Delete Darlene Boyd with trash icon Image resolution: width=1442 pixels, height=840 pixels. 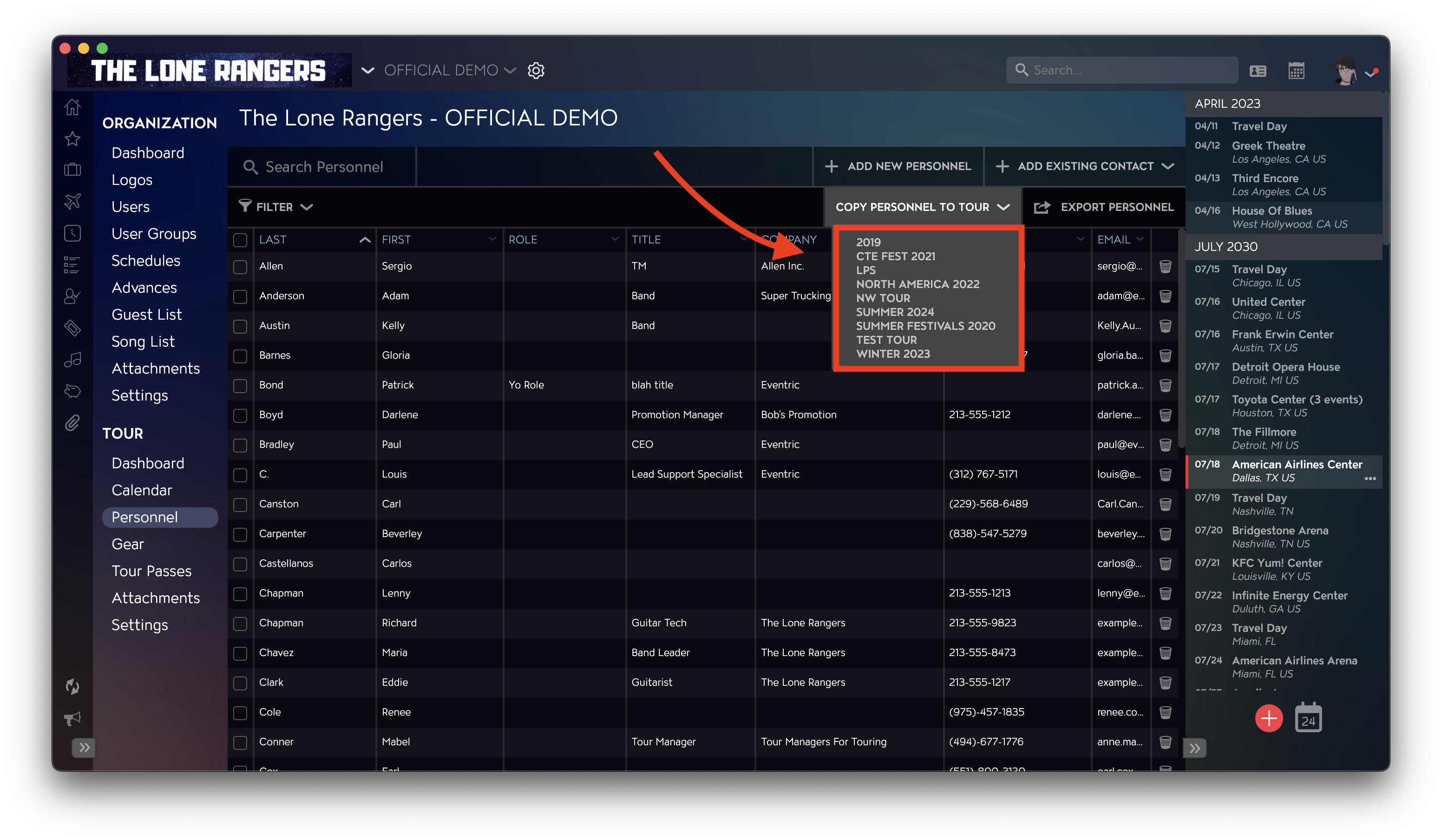pyautogui.click(x=1165, y=415)
